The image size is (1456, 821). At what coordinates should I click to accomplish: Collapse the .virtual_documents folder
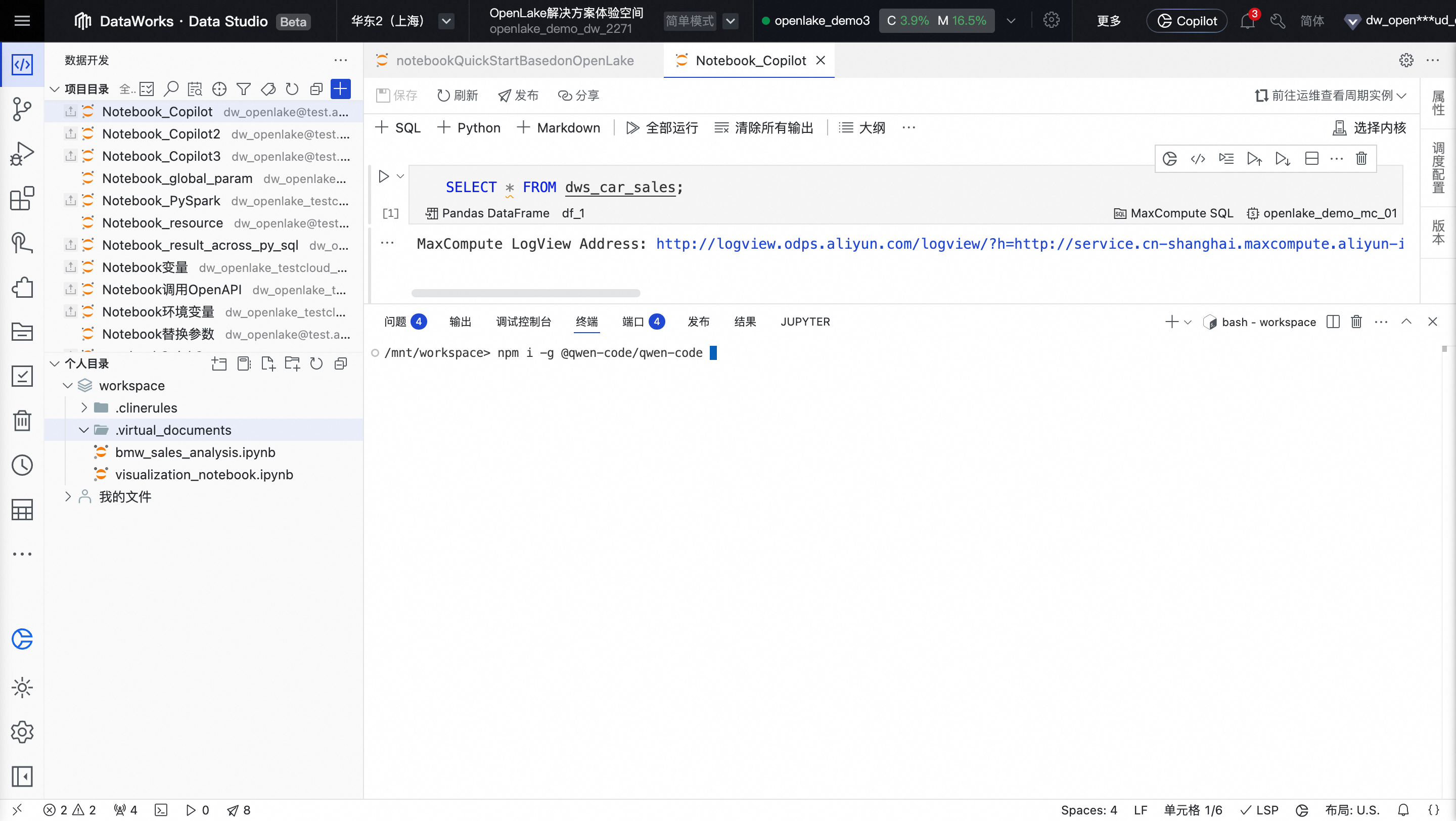[85, 430]
